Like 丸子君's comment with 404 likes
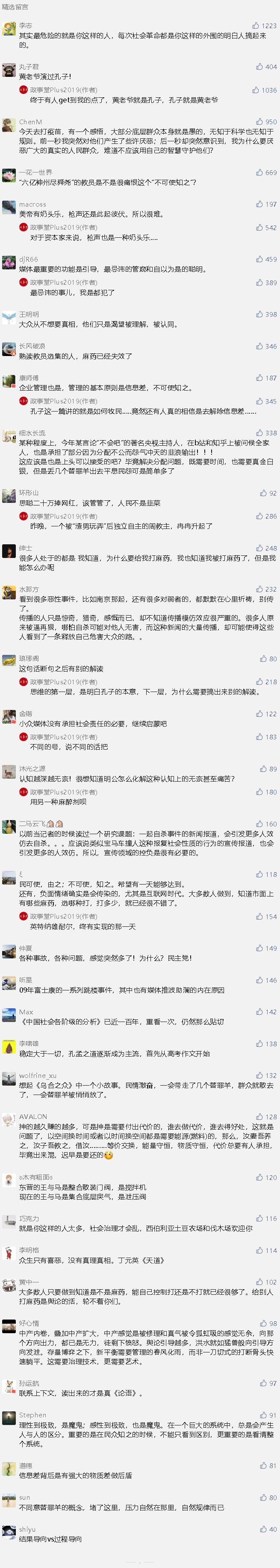Image resolution: width=280 pixels, height=1568 pixels. (x=266, y=67)
